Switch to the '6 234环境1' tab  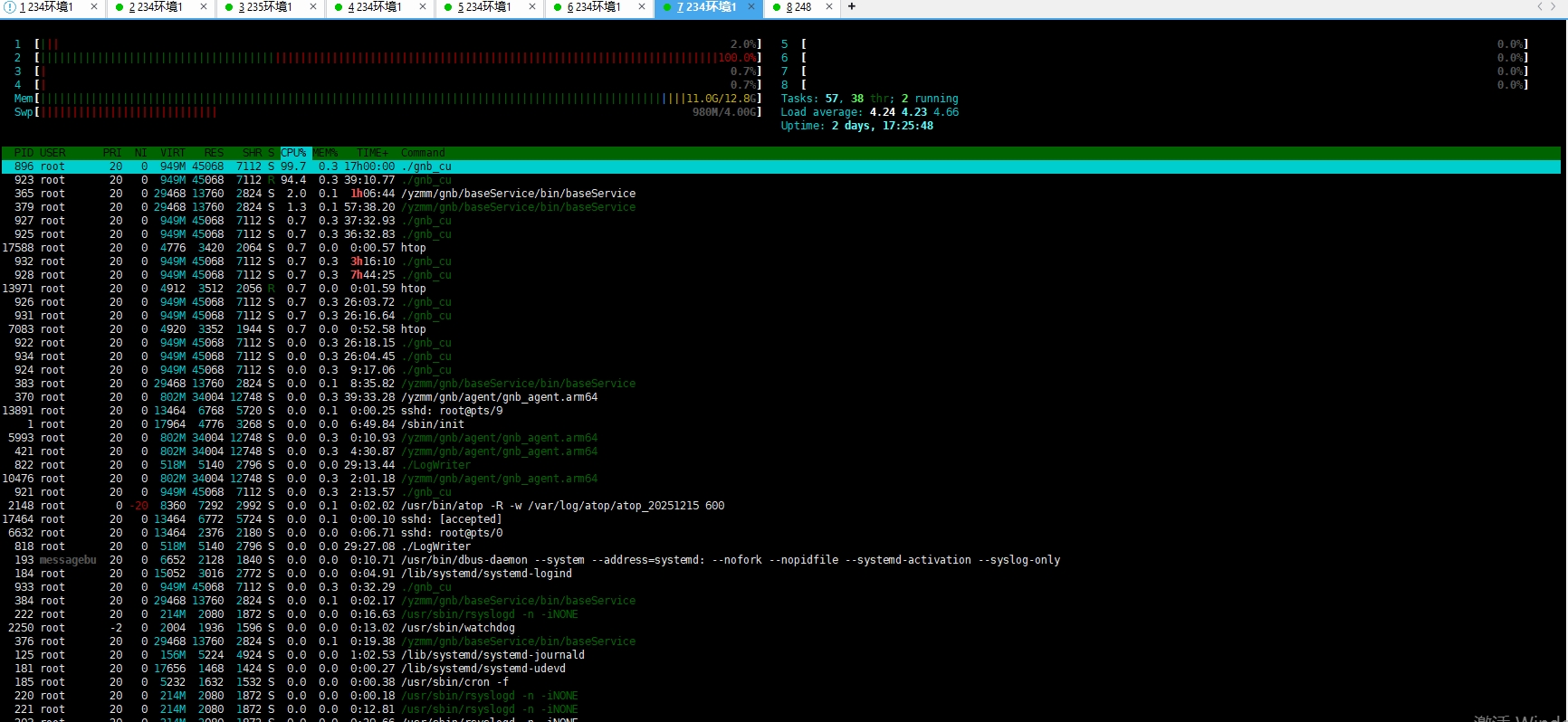click(593, 7)
